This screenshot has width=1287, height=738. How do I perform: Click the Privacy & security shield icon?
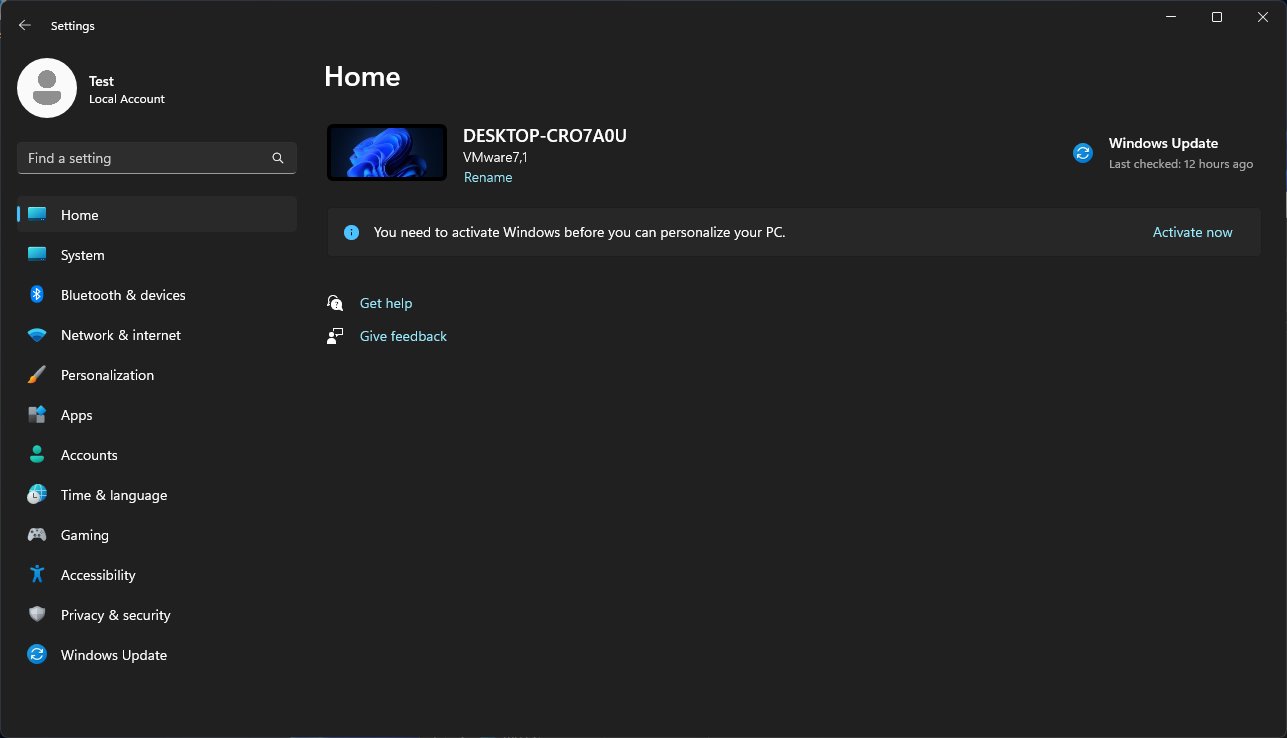(x=37, y=615)
